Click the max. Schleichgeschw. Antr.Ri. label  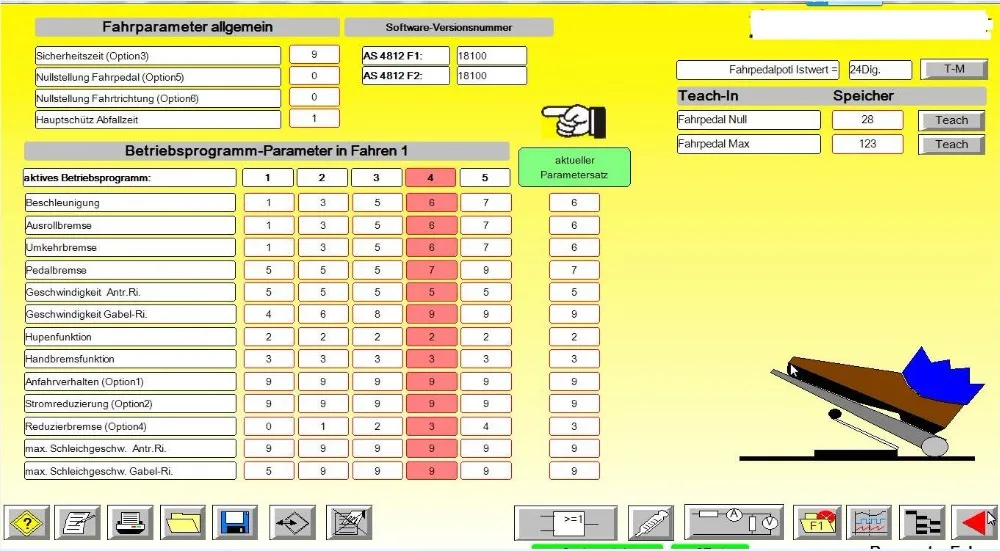coord(130,448)
